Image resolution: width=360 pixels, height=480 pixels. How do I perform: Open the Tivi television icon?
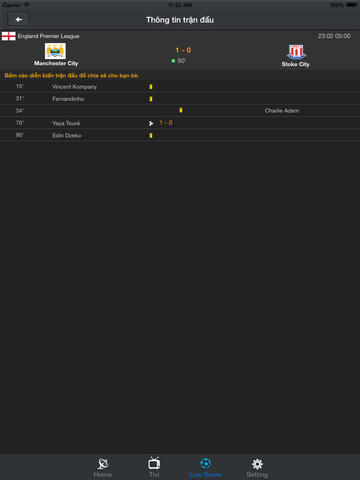(x=154, y=463)
